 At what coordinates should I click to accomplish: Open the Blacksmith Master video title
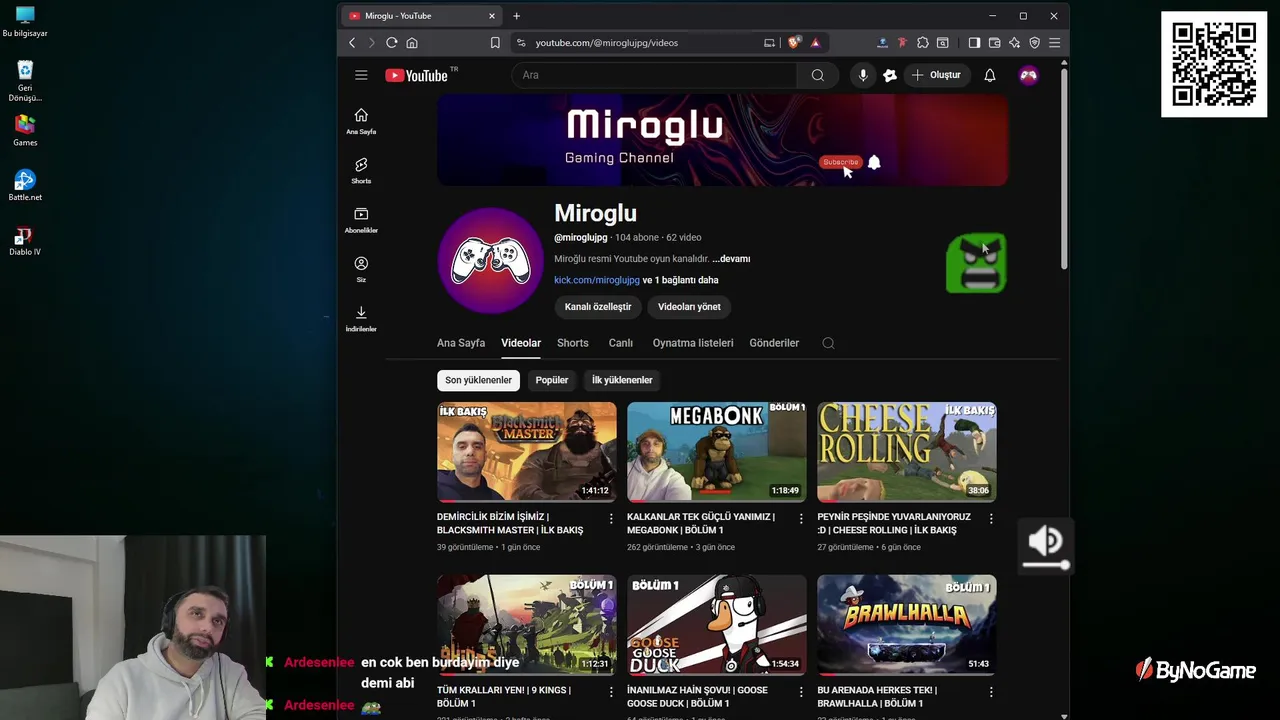click(510, 523)
